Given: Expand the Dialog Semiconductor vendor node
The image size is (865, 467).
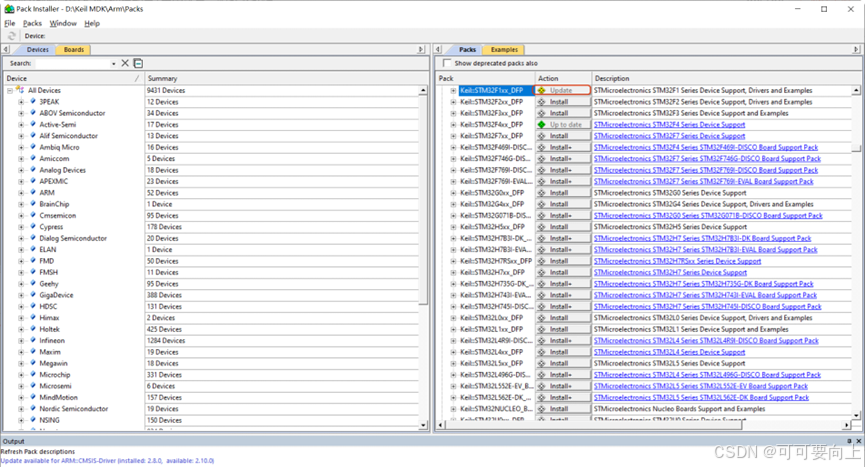Looking at the screenshot, I should pyautogui.click(x=21, y=238).
